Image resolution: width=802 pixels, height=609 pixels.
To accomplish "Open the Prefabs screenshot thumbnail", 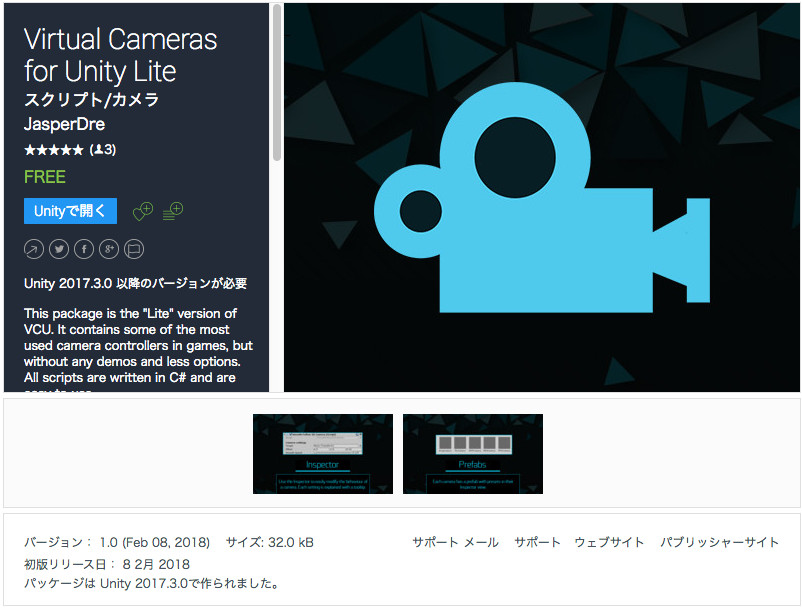I will pyautogui.click(x=473, y=454).
